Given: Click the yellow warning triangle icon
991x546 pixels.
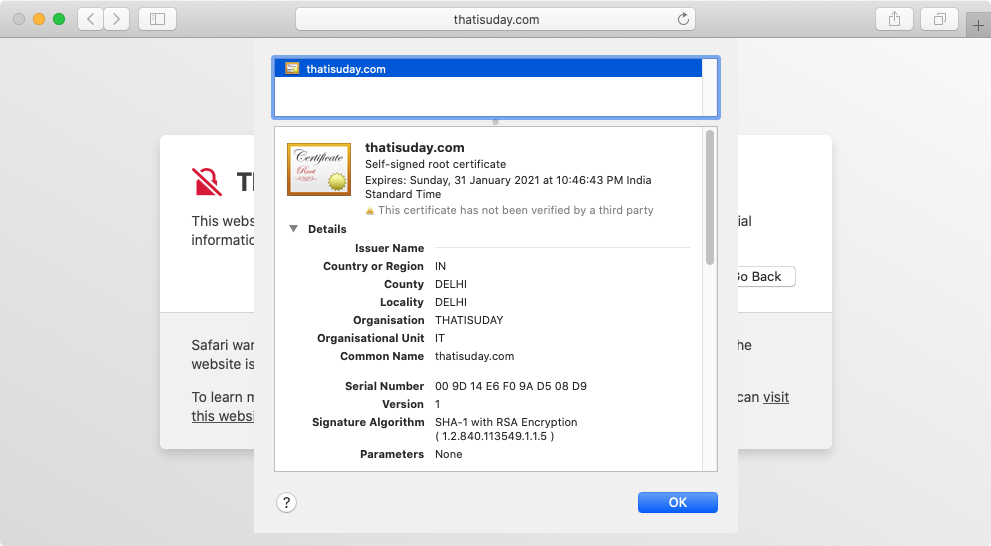Looking at the screenshot, I should tap(370, 210).
